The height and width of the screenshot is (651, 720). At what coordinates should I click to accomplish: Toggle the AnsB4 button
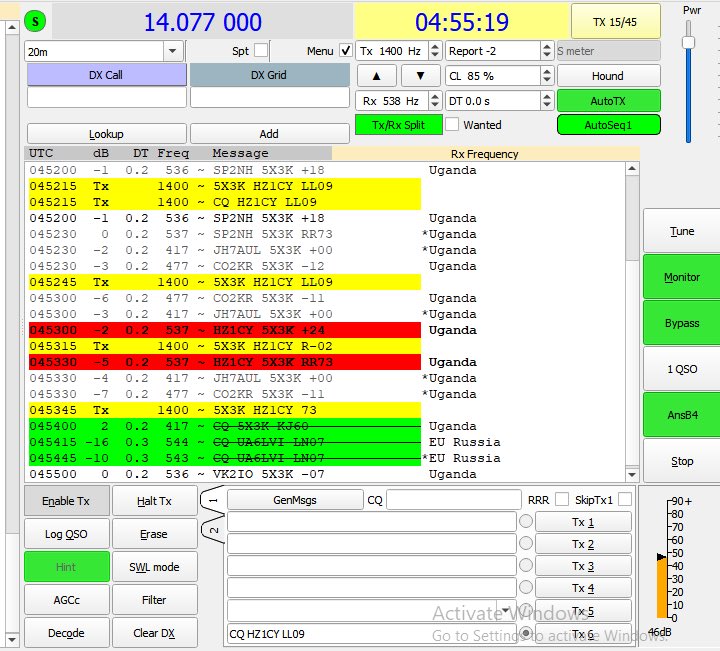pyautogui.click(x=682, y=415)
